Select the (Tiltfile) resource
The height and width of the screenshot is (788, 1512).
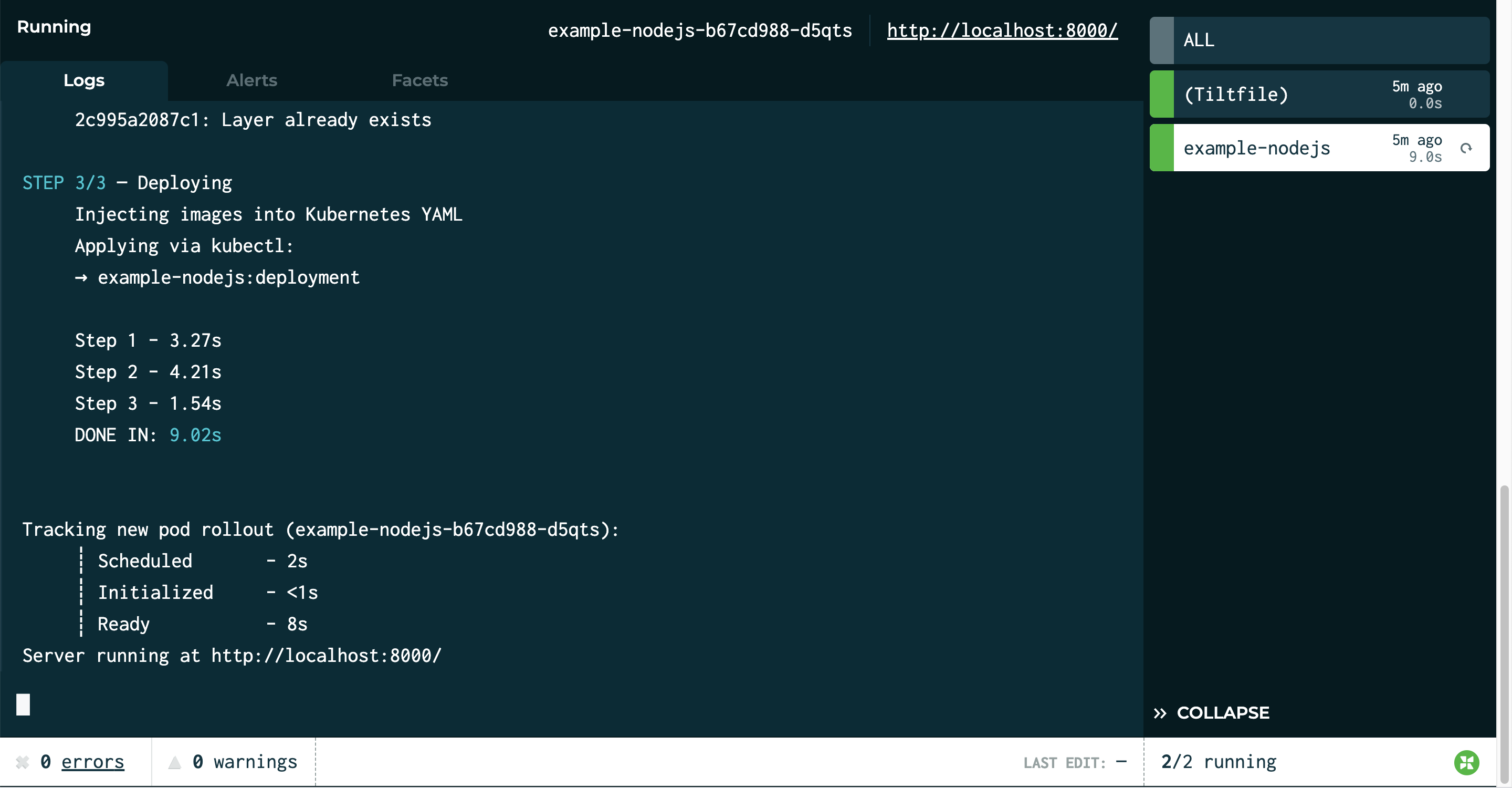pyautogui.click(x=1319, y=94)
